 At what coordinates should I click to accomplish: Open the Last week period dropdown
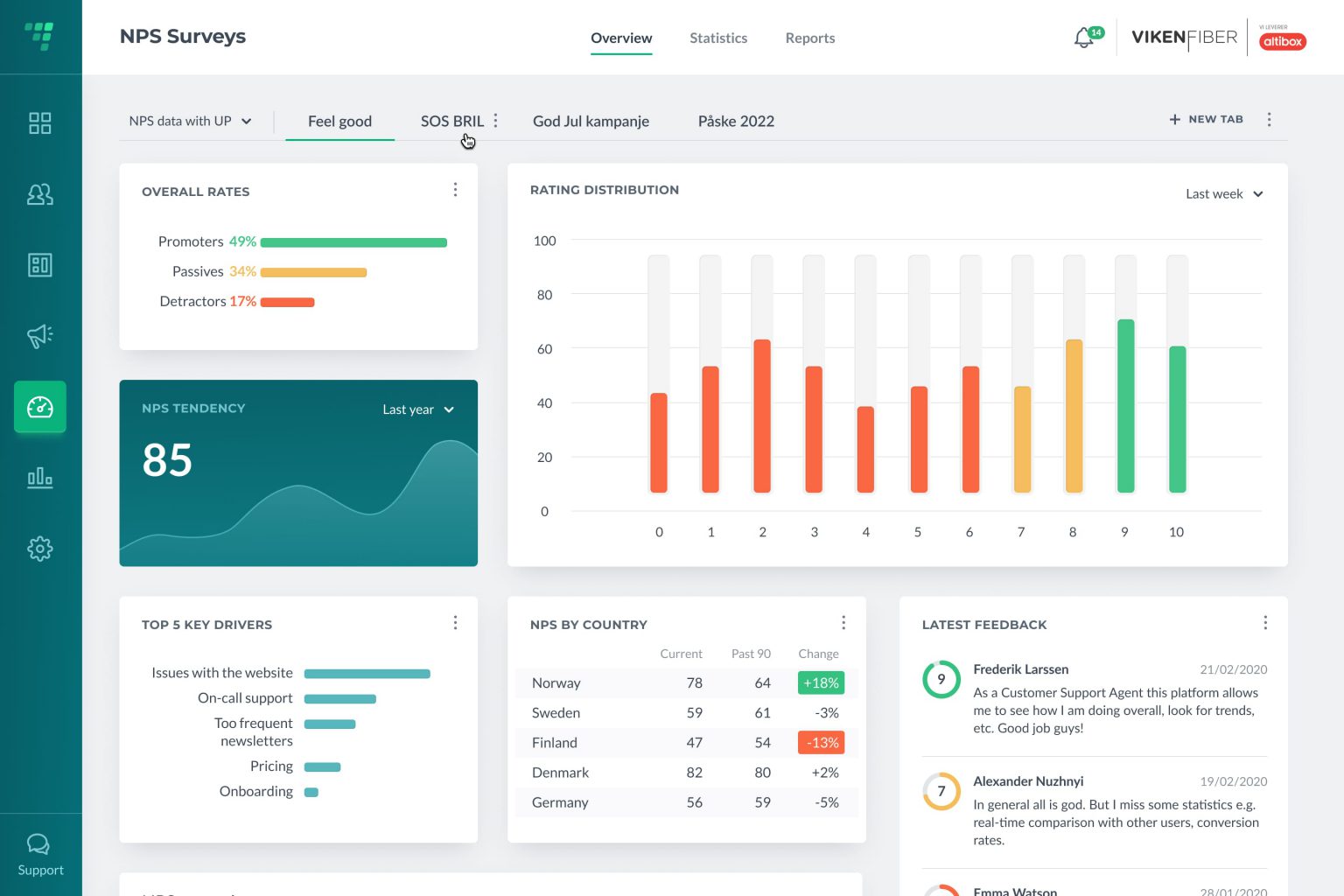pyautogui.click(x=1223, y=194)
